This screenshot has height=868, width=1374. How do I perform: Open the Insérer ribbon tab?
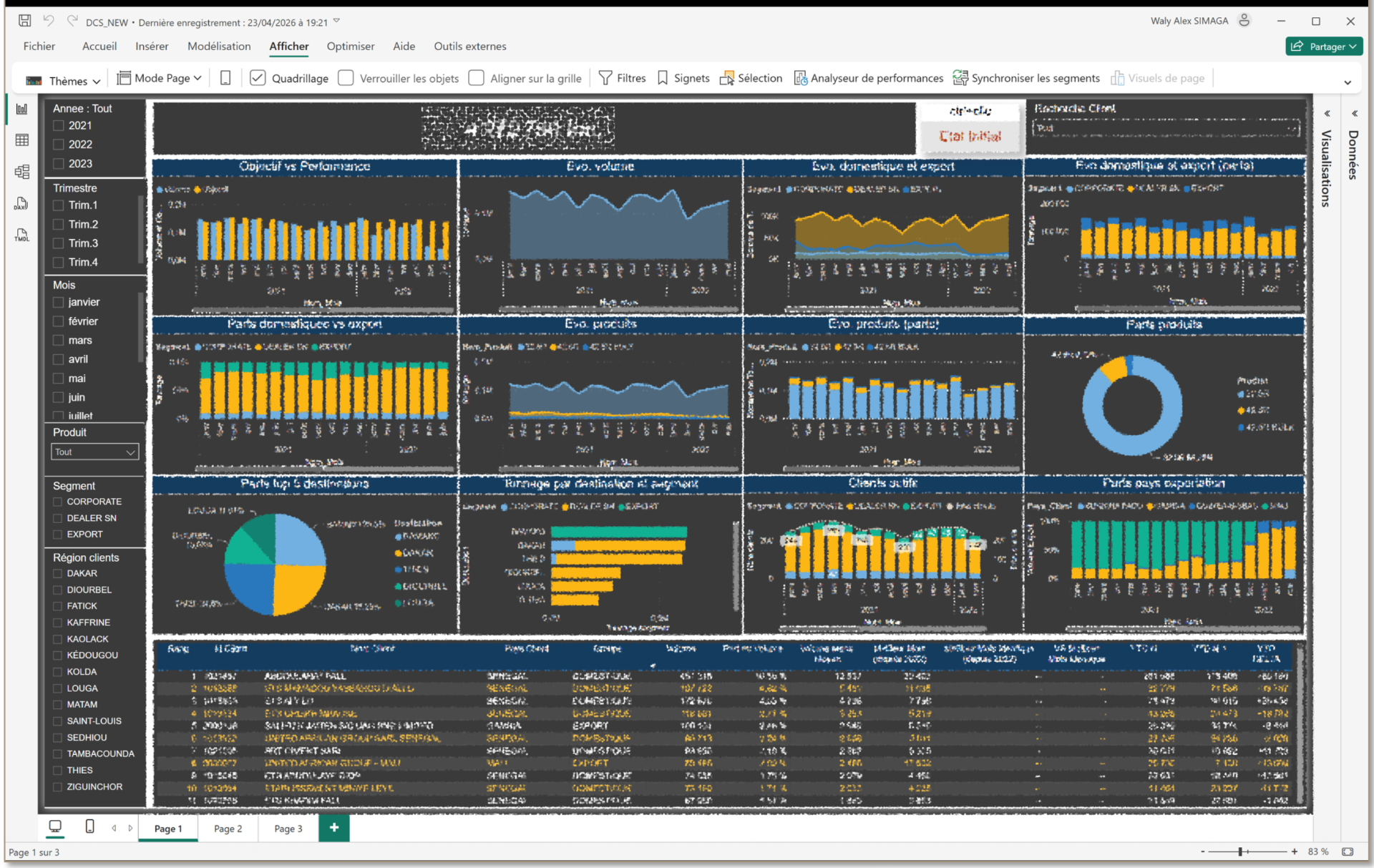click(x=152, y=47)
